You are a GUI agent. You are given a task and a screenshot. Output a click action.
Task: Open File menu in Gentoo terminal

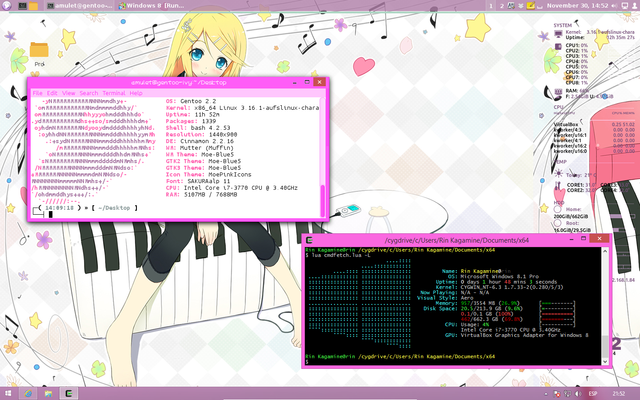37,93
